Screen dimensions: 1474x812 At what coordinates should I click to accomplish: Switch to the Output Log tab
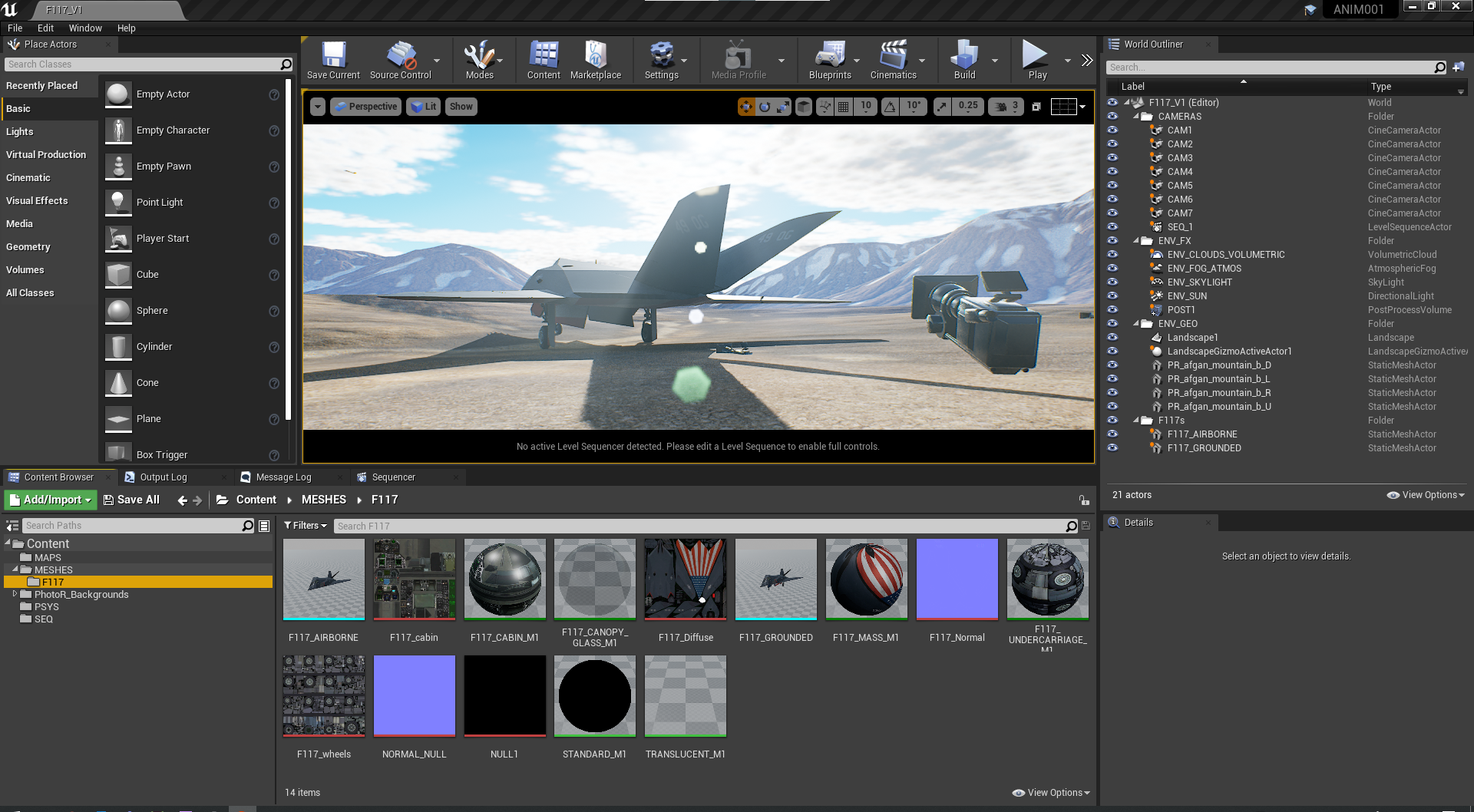[164, 477]
